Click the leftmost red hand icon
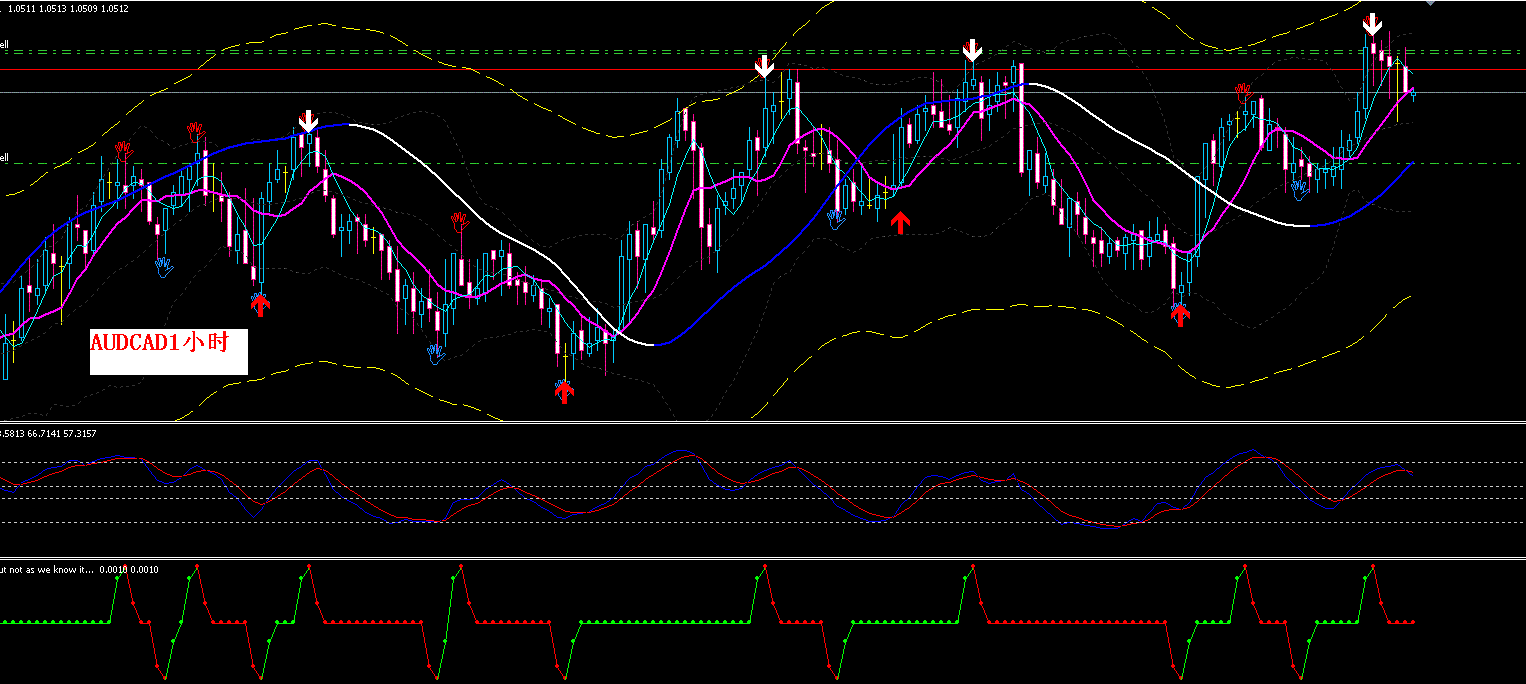Image resolution: width=1526 pixels, height=684 pixels. (123, 151)
